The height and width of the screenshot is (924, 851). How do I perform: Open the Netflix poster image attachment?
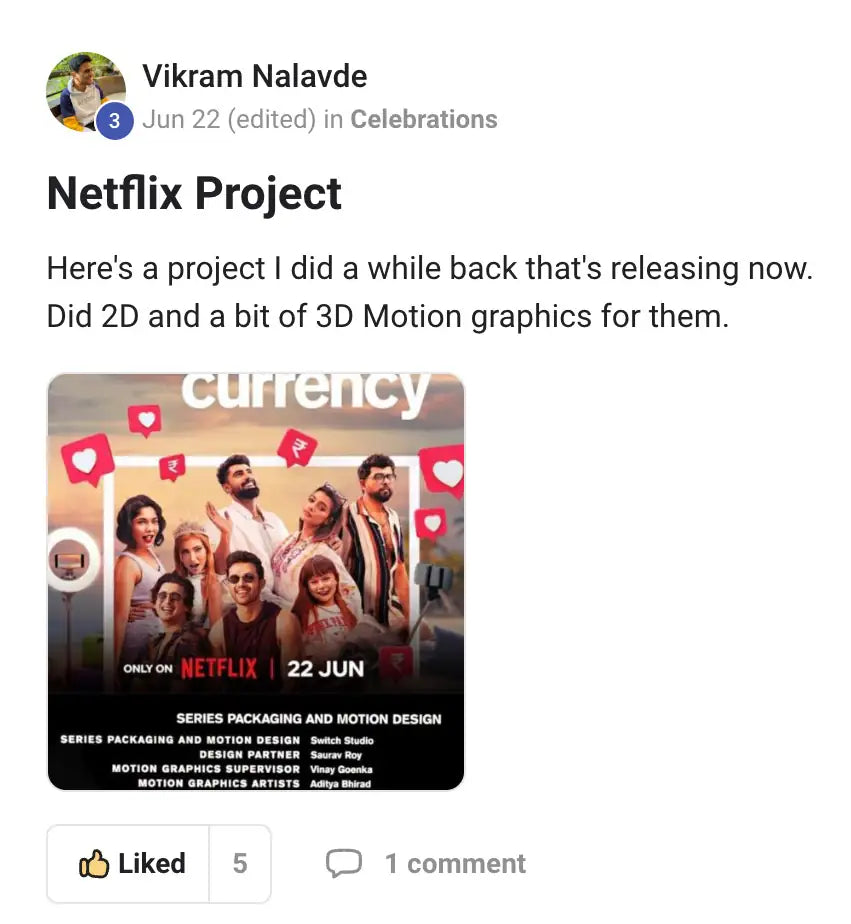(x=256, y=582)
